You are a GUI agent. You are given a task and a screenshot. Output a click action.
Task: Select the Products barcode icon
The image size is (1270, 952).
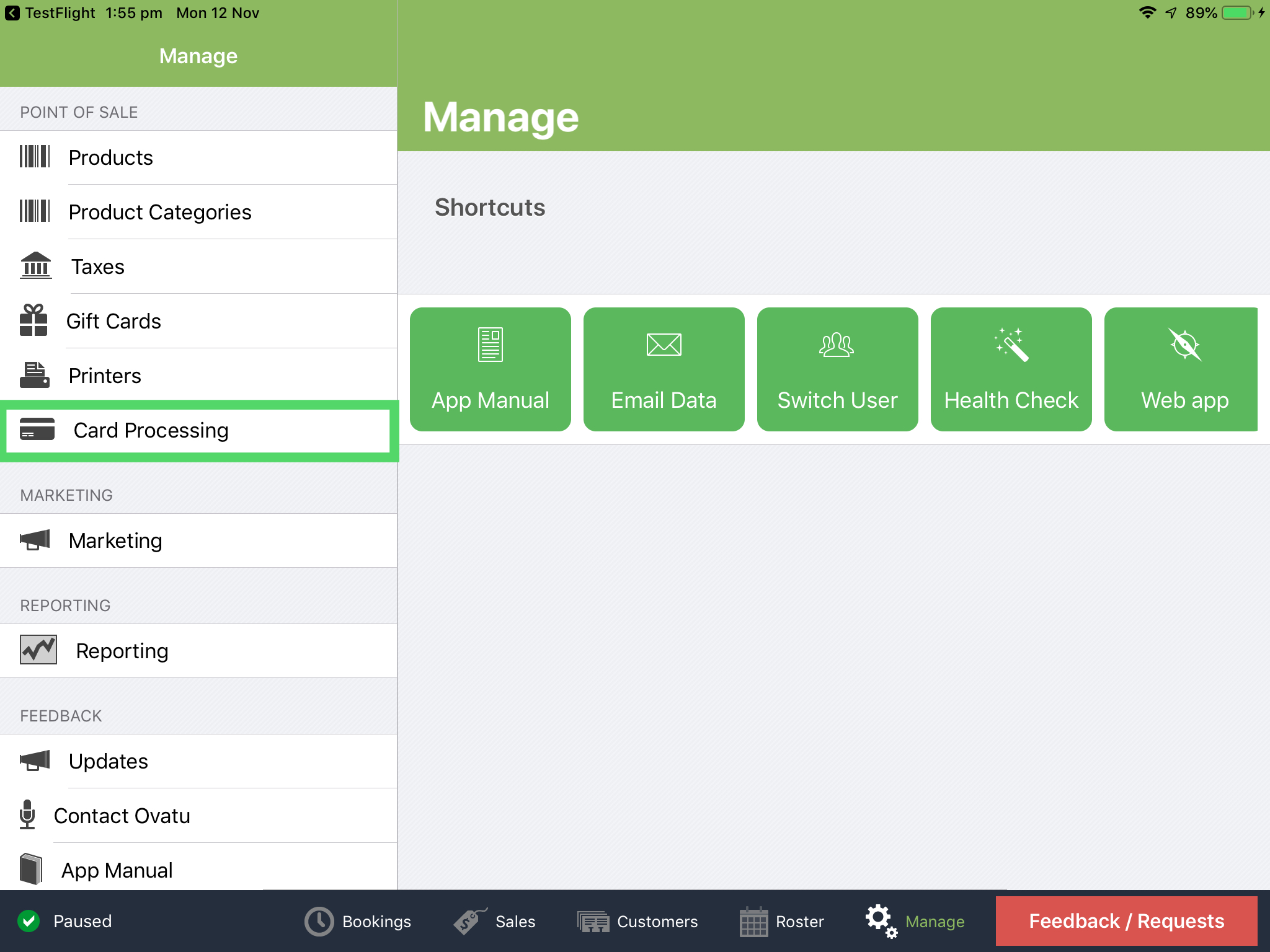pyautogui.click(x=35, y=157)
